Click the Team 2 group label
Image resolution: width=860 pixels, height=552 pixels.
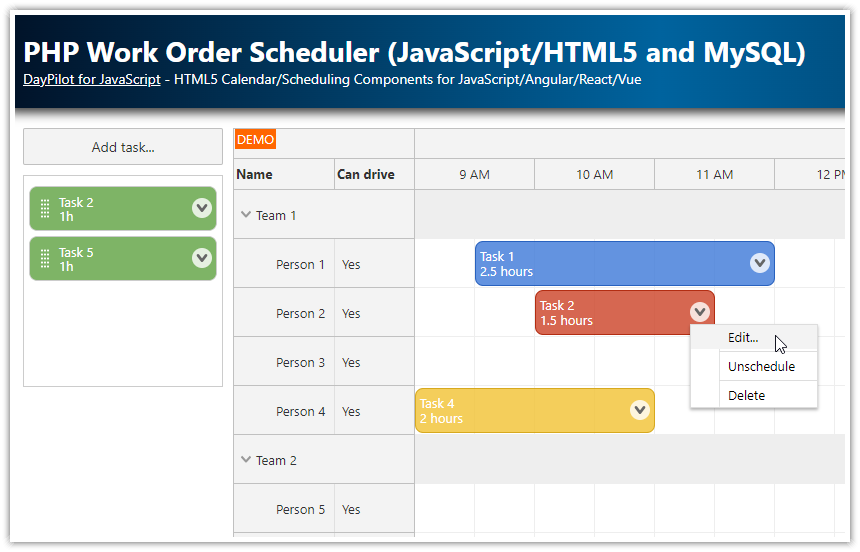[x=276, y=460]
